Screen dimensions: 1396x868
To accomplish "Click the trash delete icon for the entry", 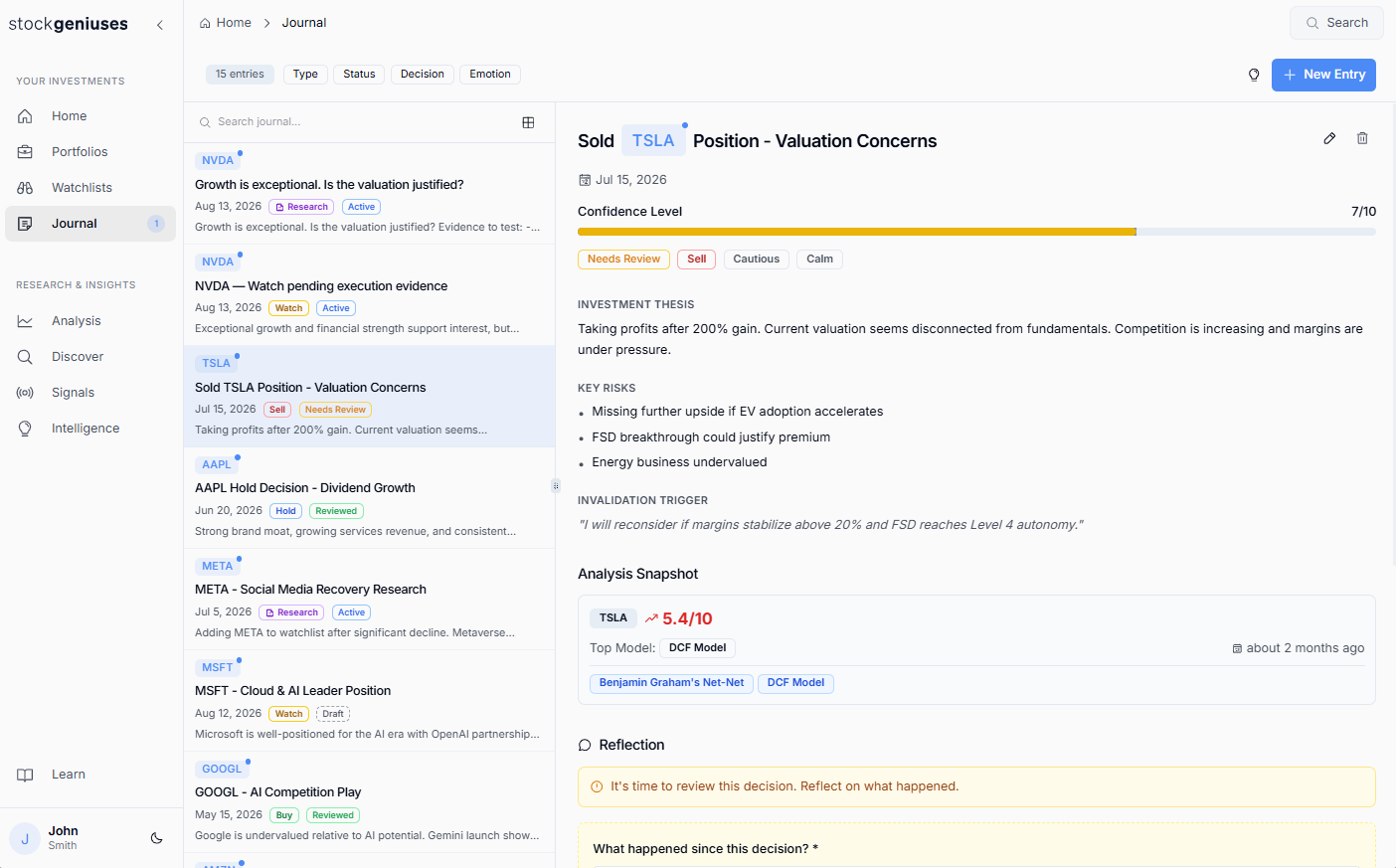I will 1362,138.
